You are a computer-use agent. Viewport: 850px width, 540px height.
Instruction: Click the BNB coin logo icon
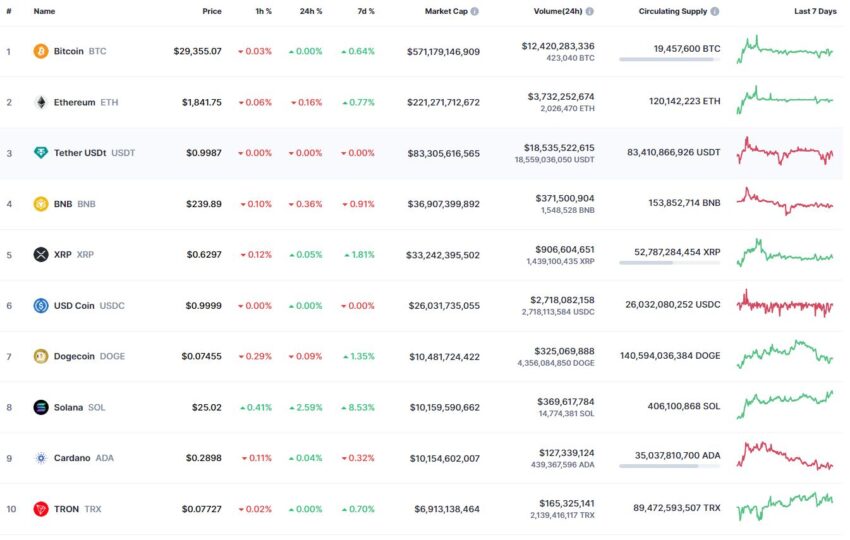[41, 204]
